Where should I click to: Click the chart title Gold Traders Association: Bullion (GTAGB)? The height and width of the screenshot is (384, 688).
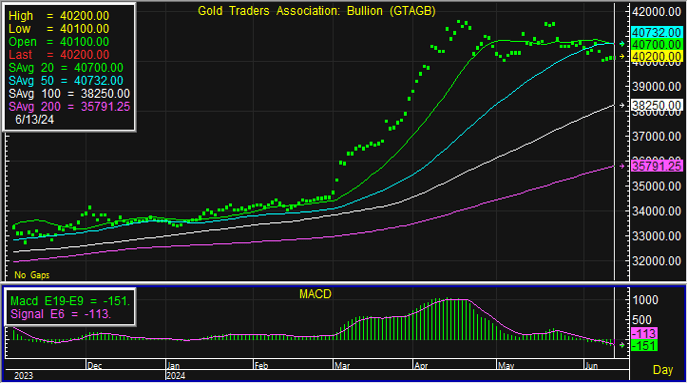[316, 11]
